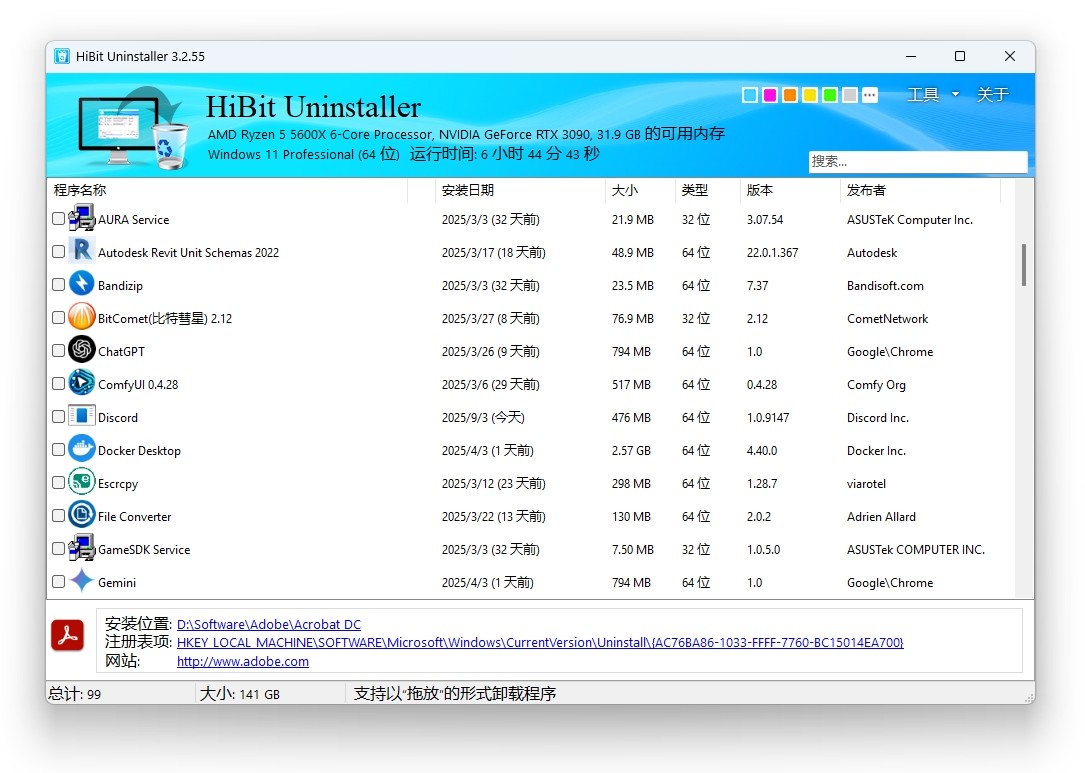Sort by 发布者 column header
Viewport: 1085px width, 773px height.
[x=920, y=190]
